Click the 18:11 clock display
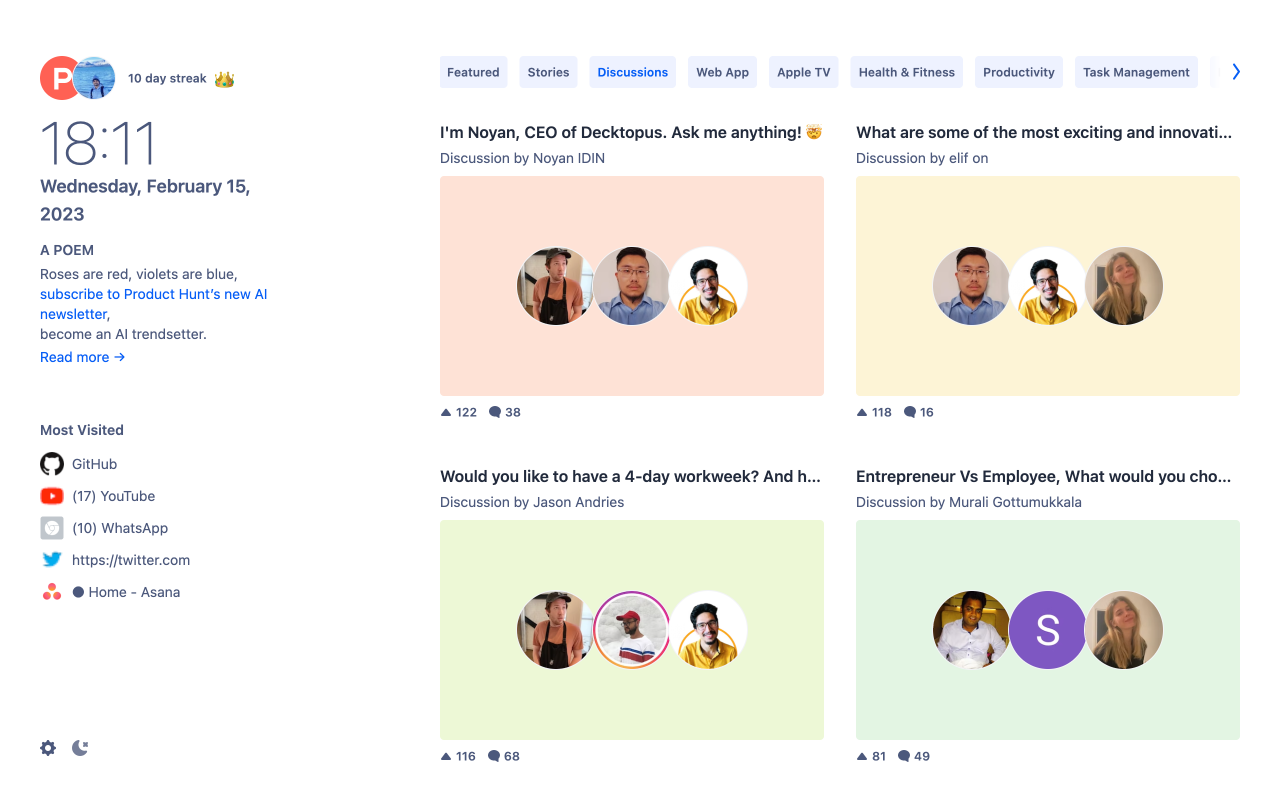This screenshot has width=1280, height=800. coord(98,143)
